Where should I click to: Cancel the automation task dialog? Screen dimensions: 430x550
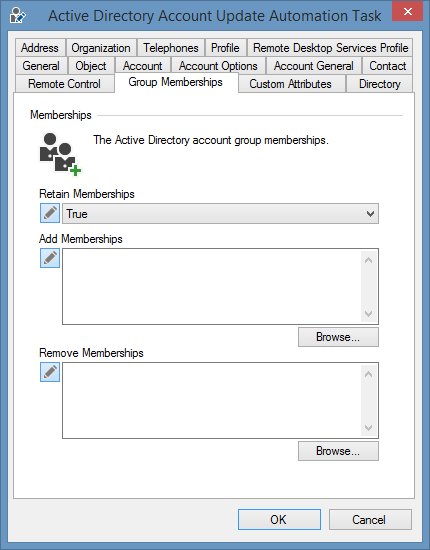pos(370,519)
